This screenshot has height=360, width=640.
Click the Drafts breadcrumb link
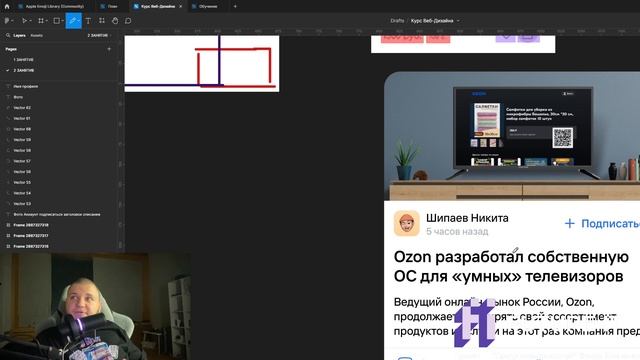397,20
